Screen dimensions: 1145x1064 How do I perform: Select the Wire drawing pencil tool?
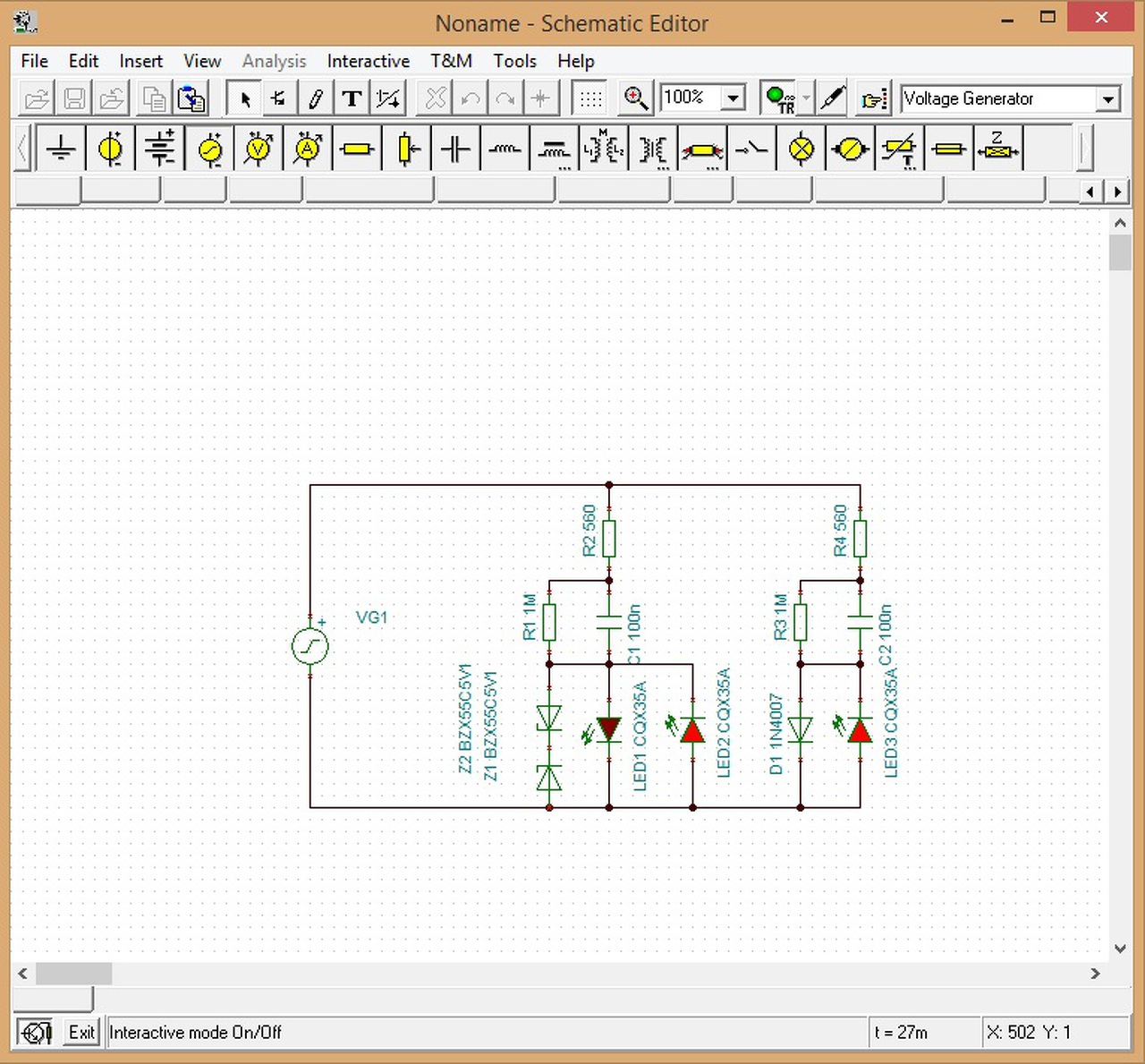click(315, 98)
